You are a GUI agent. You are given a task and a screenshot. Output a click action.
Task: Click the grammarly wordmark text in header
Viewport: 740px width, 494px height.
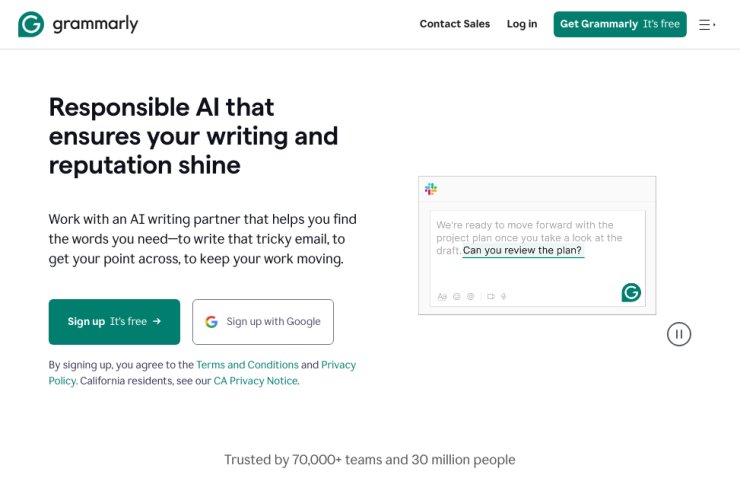[95, 24]
